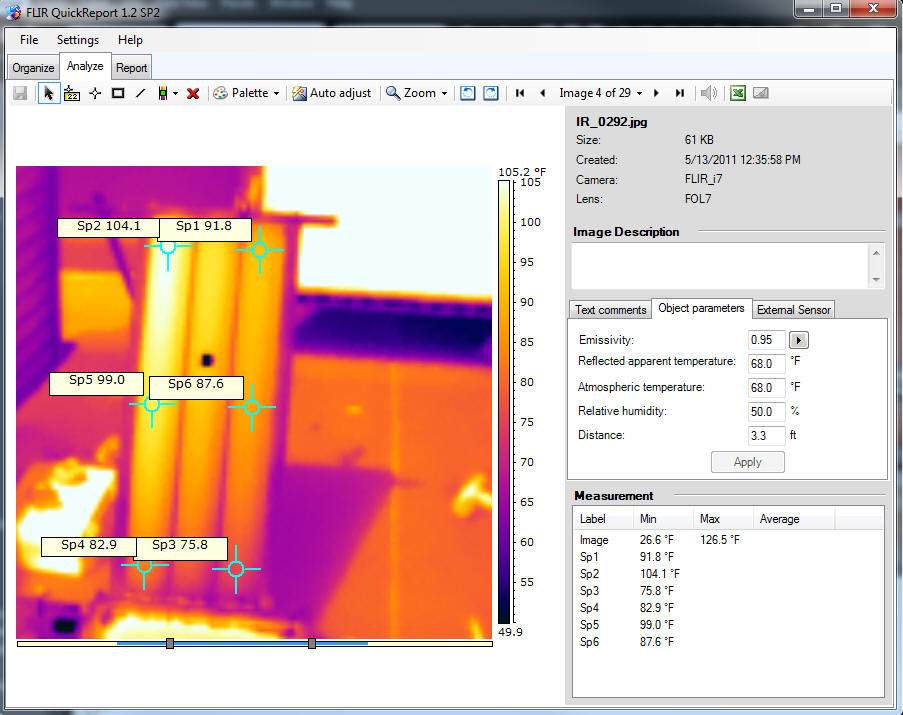Screen dimensions: 903x715
Task: Switch to the Organize tab
Action: 33,68
